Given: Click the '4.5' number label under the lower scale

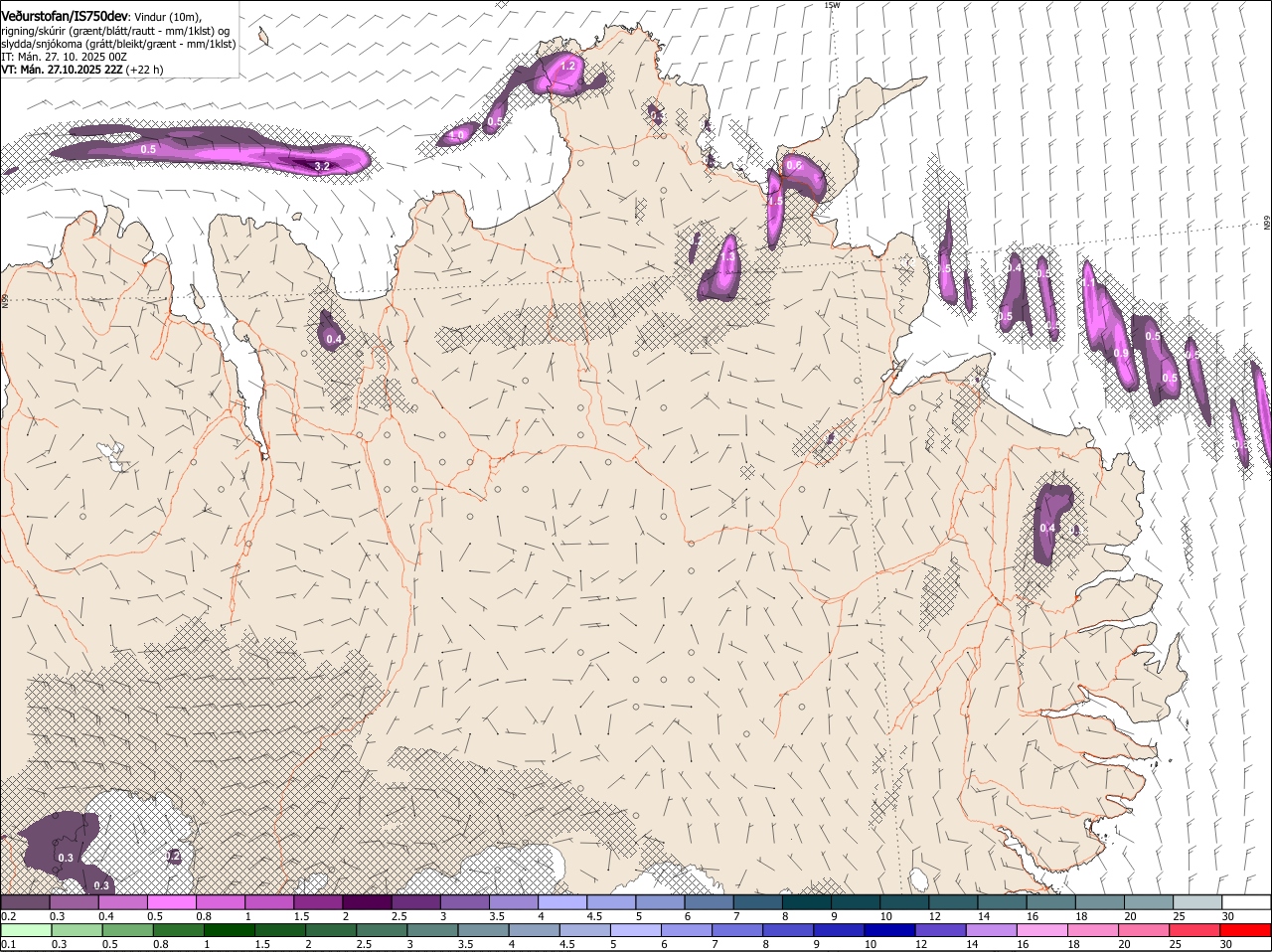Looking at the screenshot, I should (x=566, y=944).
